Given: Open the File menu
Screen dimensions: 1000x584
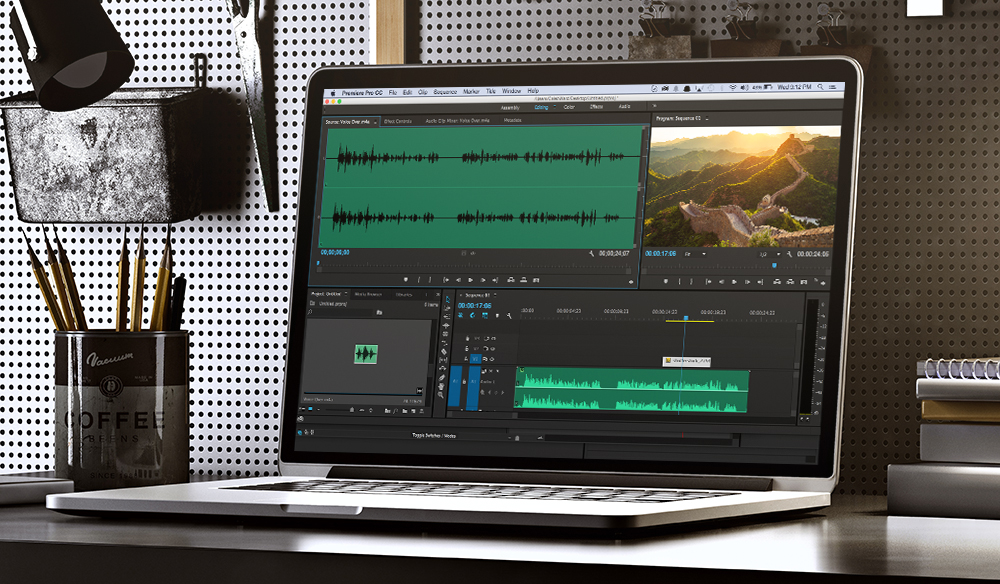Looking at the screenshot, I should coord(393,92).
